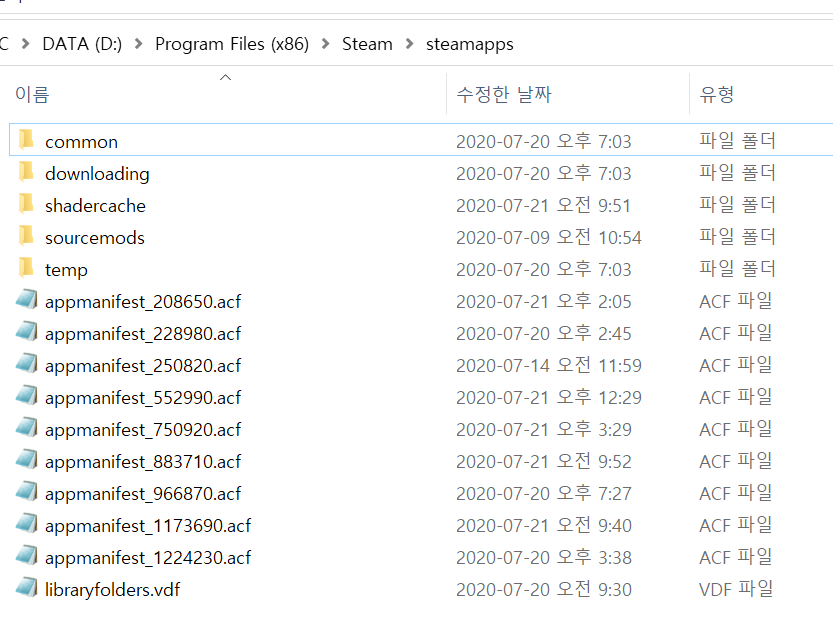Image resolution: width=833 pixels, height=639 pixels.
Task: Click date 2020-07-21 오전 9:40
Action: pos(544,525)
